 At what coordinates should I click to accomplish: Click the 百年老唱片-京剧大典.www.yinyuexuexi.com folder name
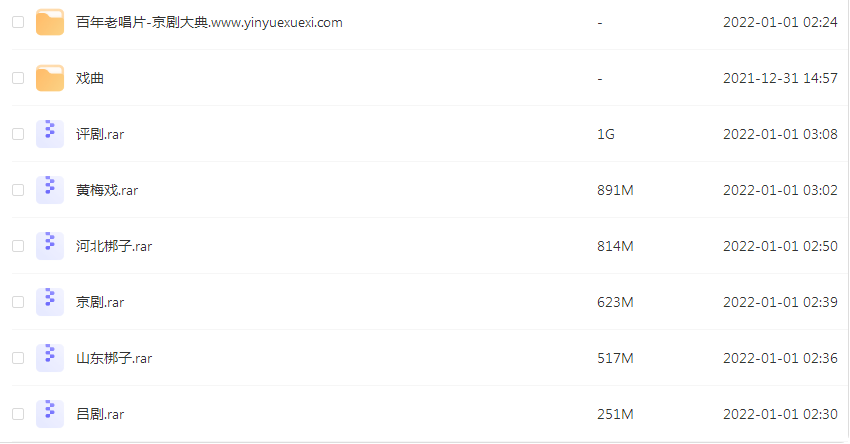click(x=209, y=23)
